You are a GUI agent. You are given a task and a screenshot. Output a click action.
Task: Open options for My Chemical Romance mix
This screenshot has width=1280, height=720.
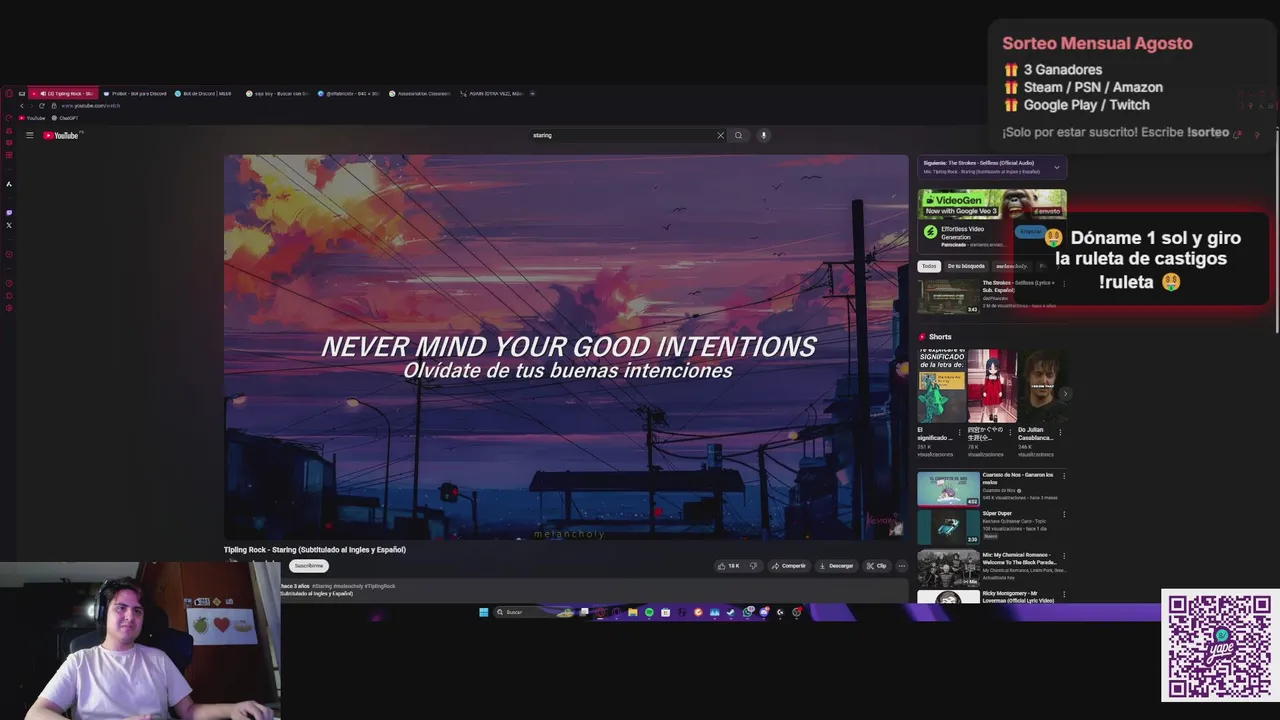tap(1064, 556)
